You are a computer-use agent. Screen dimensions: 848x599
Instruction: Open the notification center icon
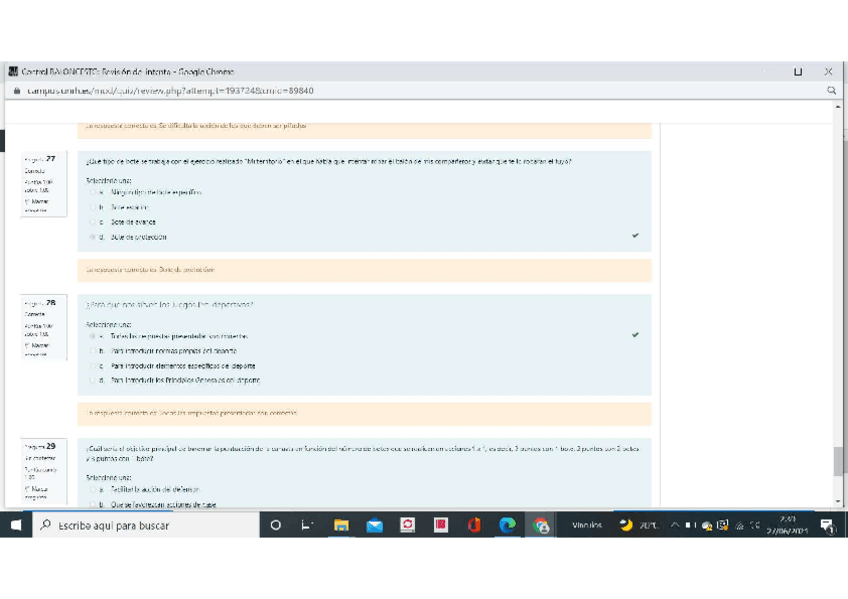click(x=827, y=525)
